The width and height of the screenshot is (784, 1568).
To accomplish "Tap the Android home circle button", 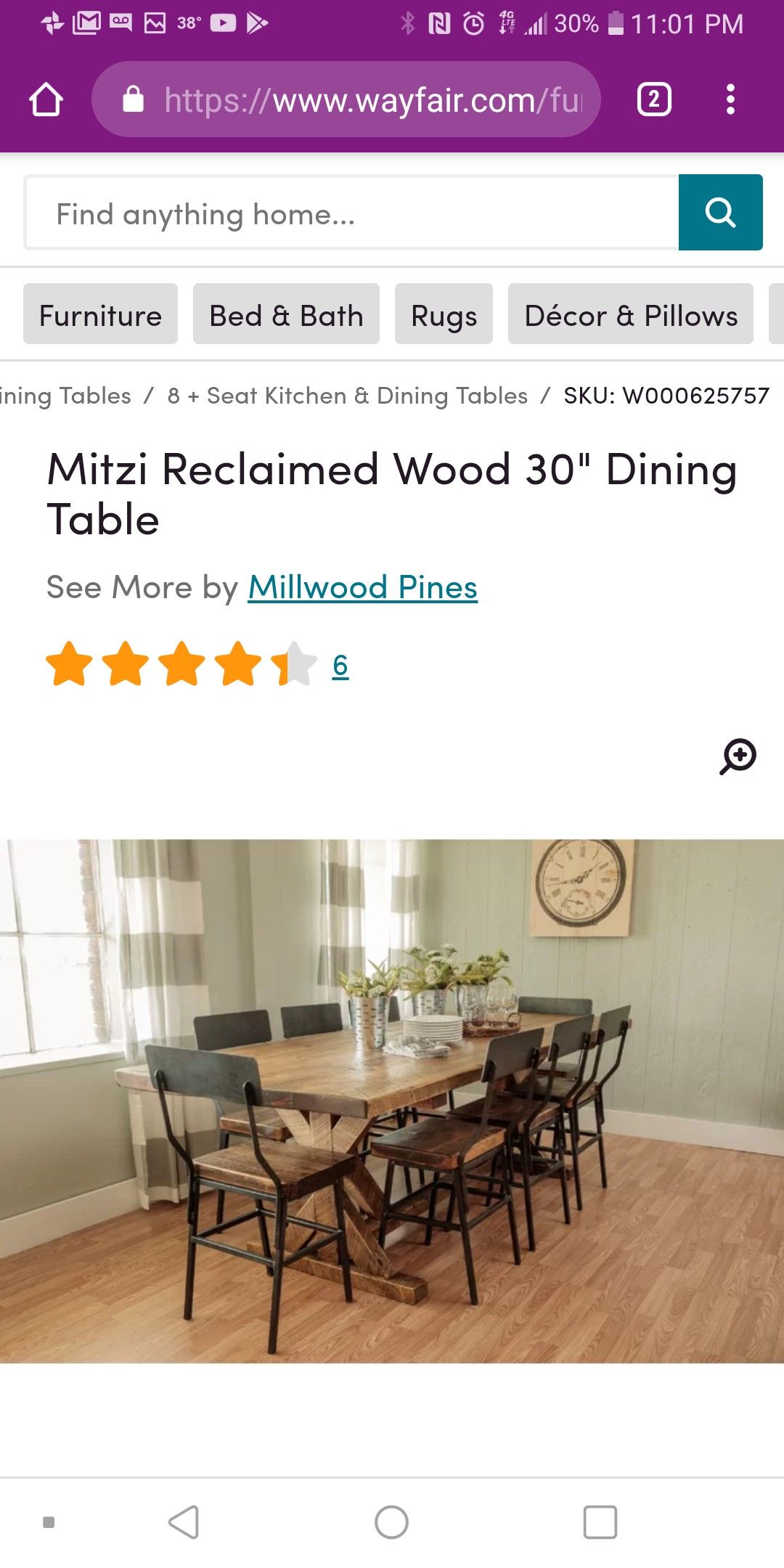I will pos(391,1522).
